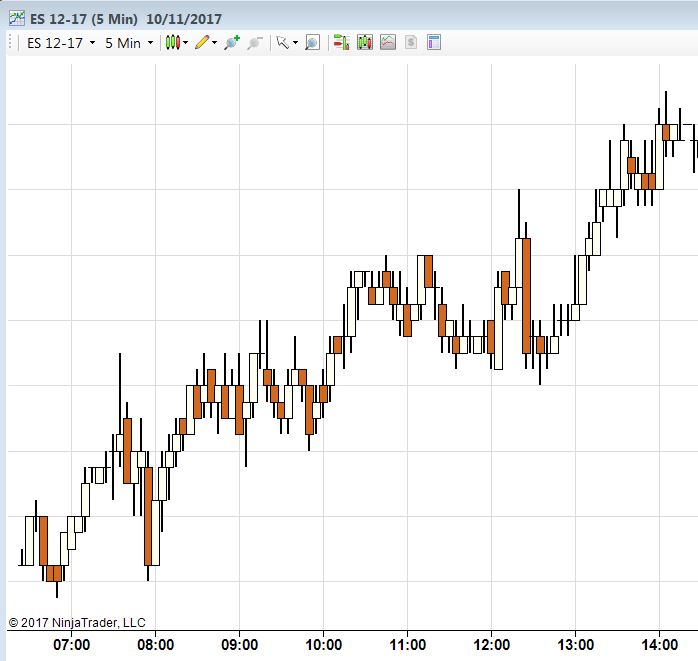Expand the cursor type dropdown arrow
698x661 pixels.
(x=295, y=43)
